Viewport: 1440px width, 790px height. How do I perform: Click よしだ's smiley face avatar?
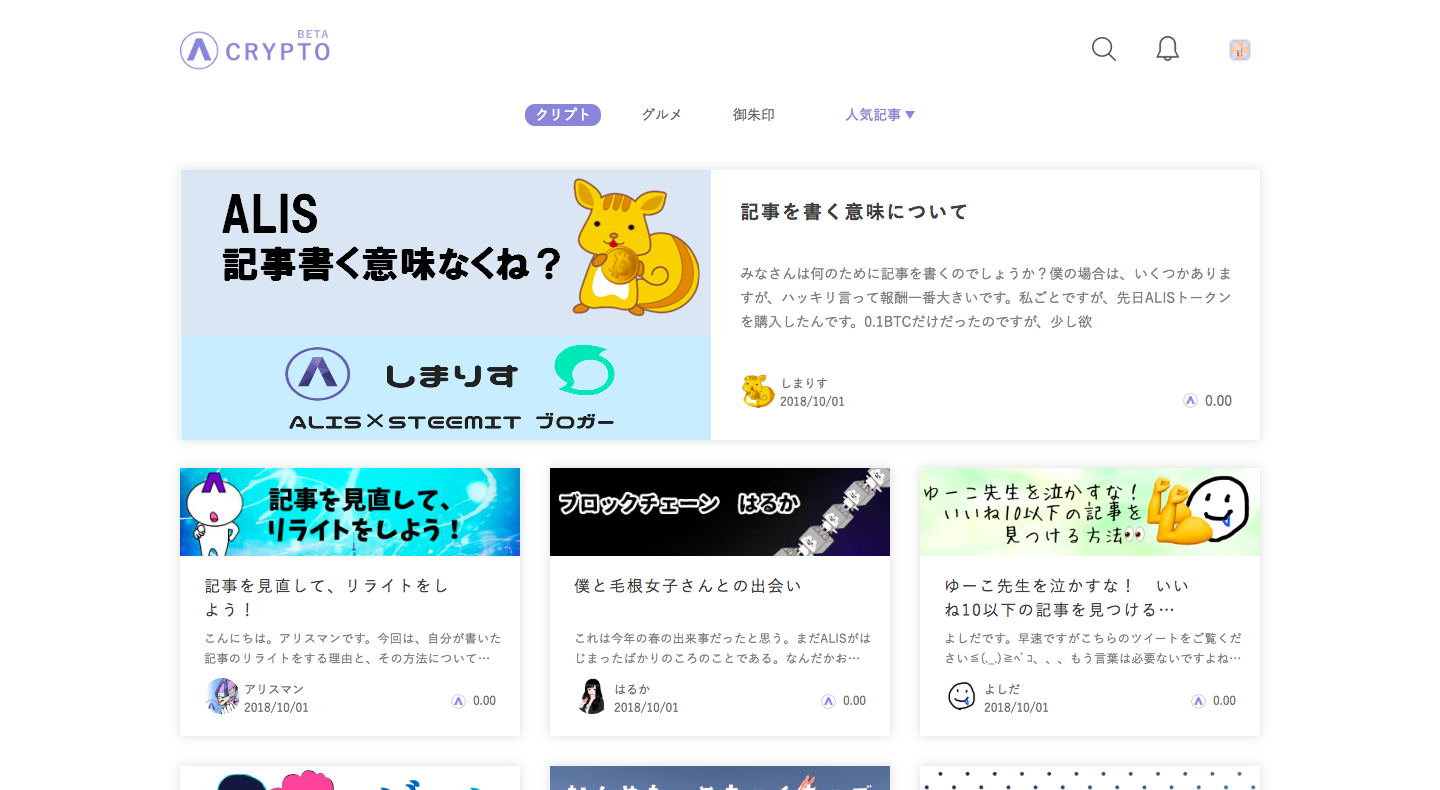pyautogui.click(x=961, y=696)
